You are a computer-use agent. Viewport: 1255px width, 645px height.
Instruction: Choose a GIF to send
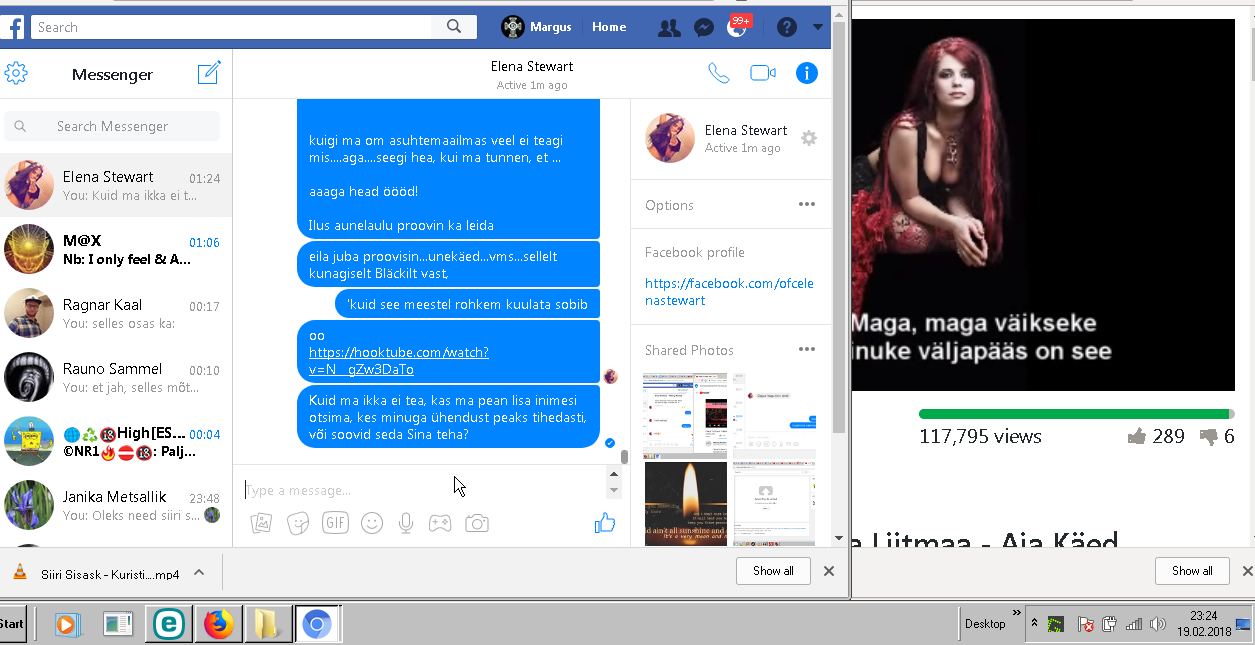(x=335, y=523)
